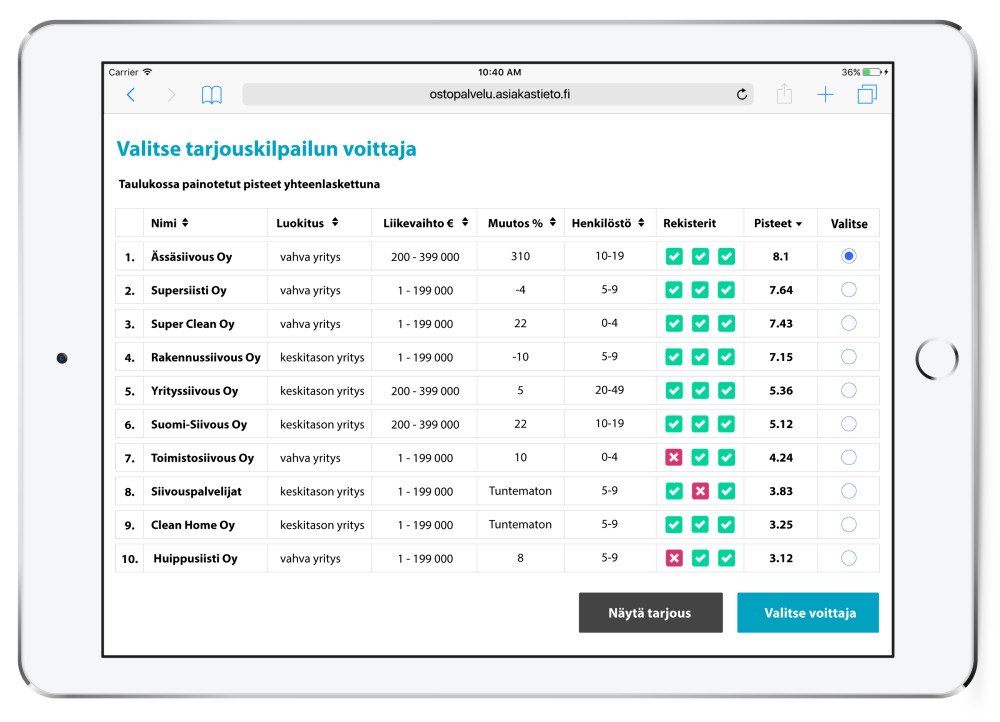Click third green check for Suomi-Siivous Oy
The image size is (1000, 722).
(x=726, y=424)
